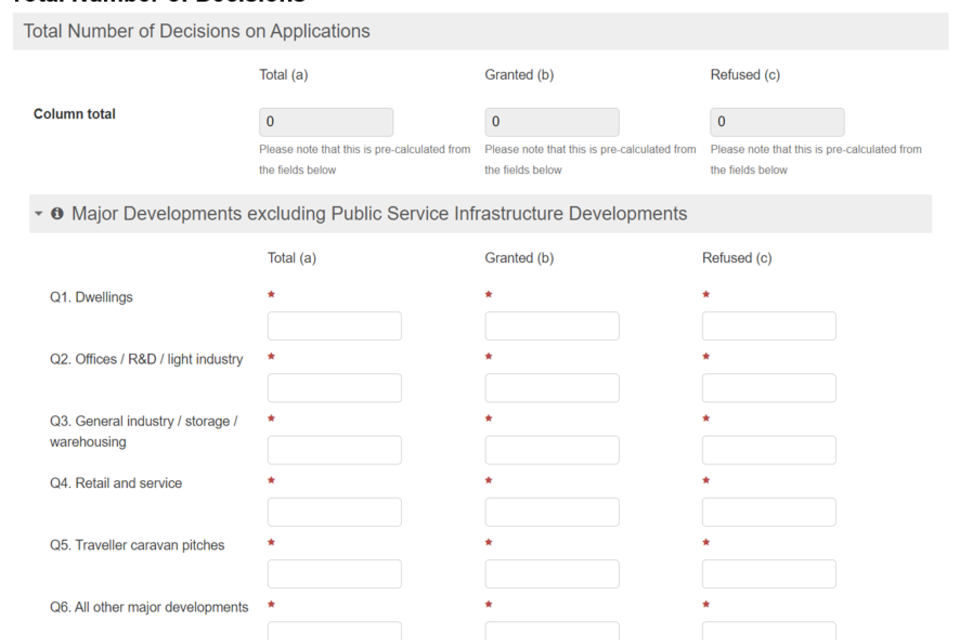Click the Q1 Dwellings Granted input field

[551, 326]
